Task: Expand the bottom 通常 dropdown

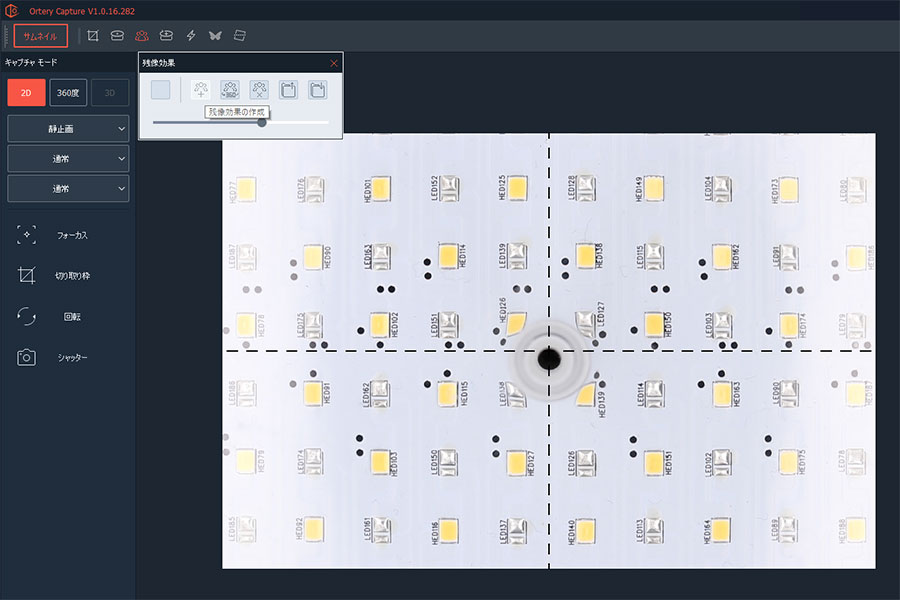Action: click(x=68, y=189)
